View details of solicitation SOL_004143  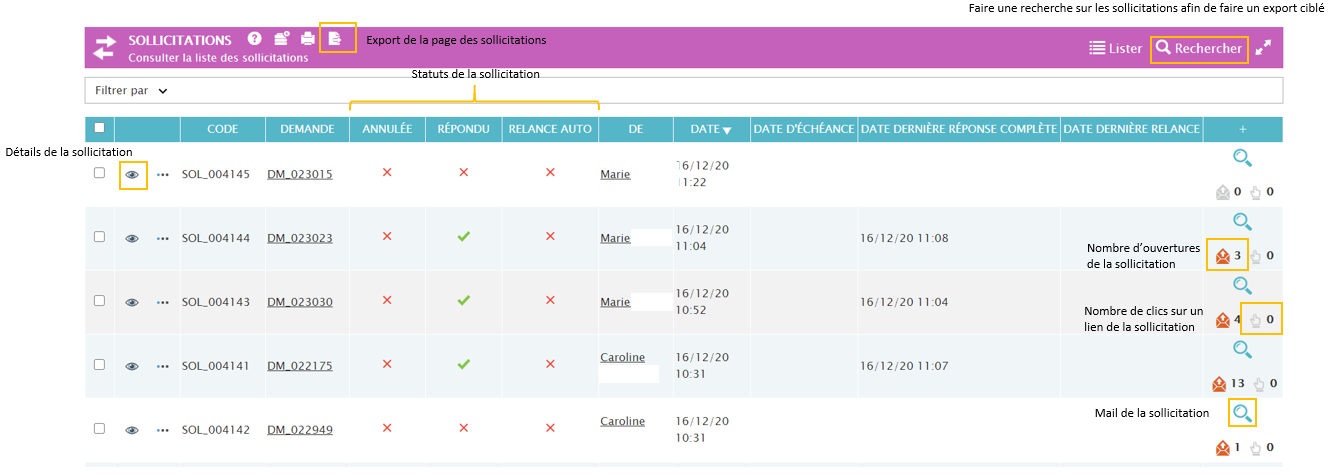tap(132, 302)
